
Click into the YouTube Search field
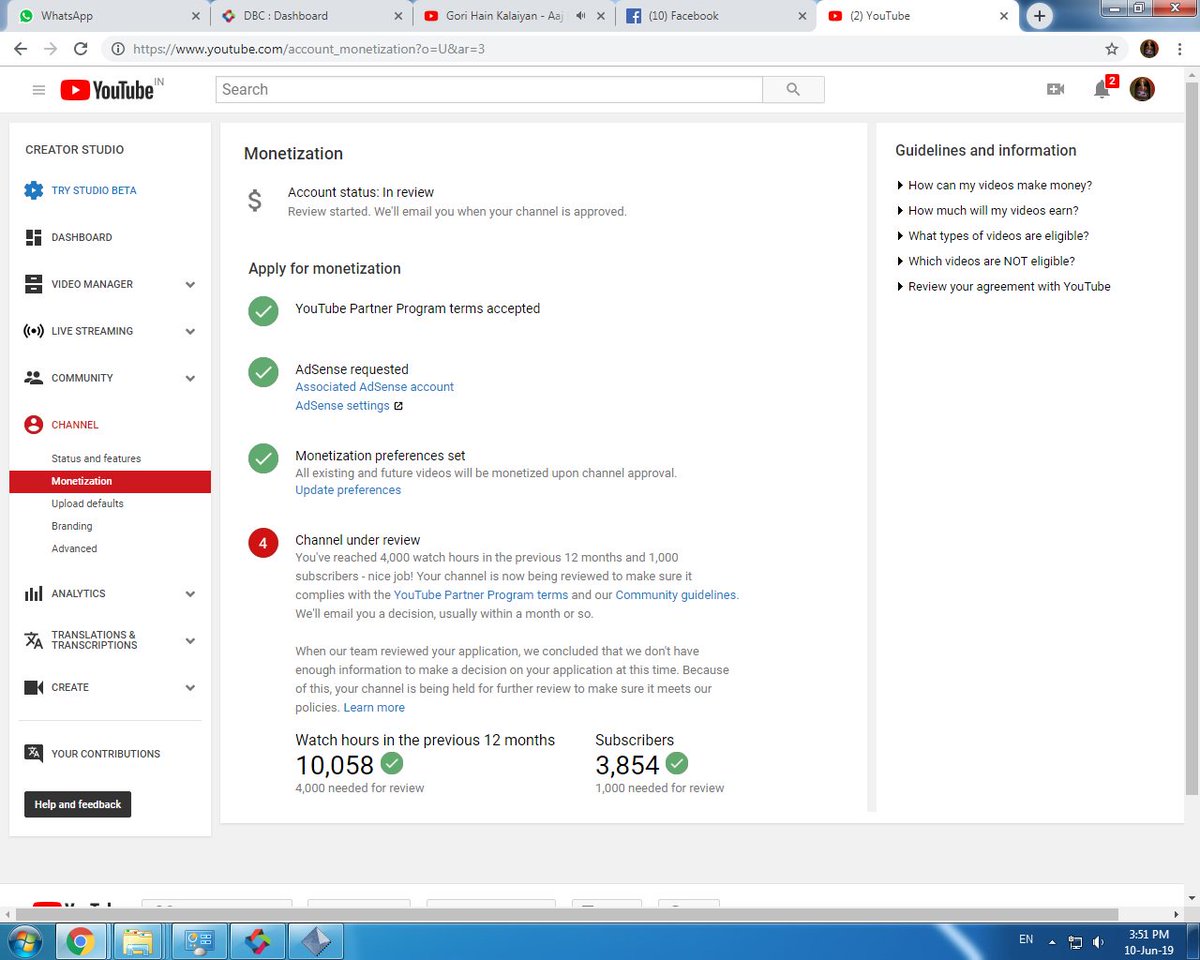click(489, 90)
